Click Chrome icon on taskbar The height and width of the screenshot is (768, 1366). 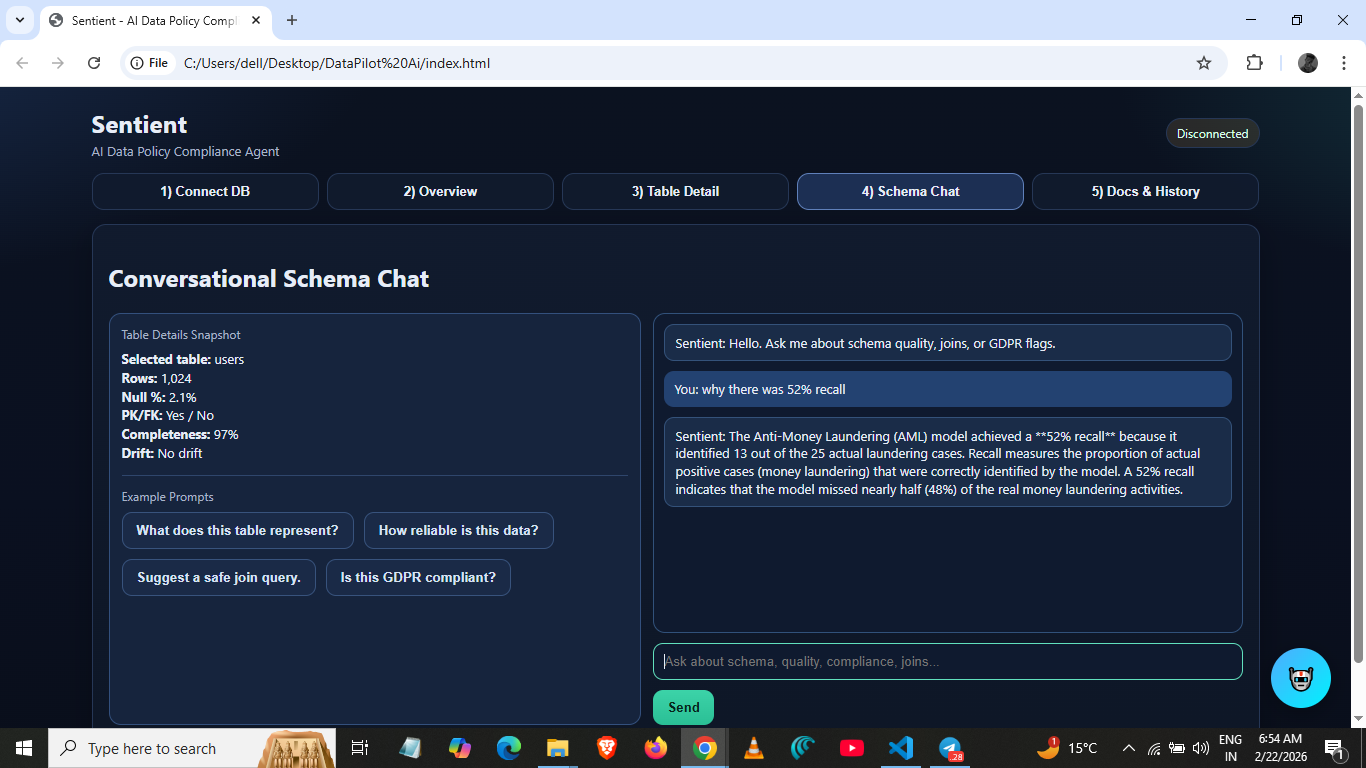[x=705, y=748]
